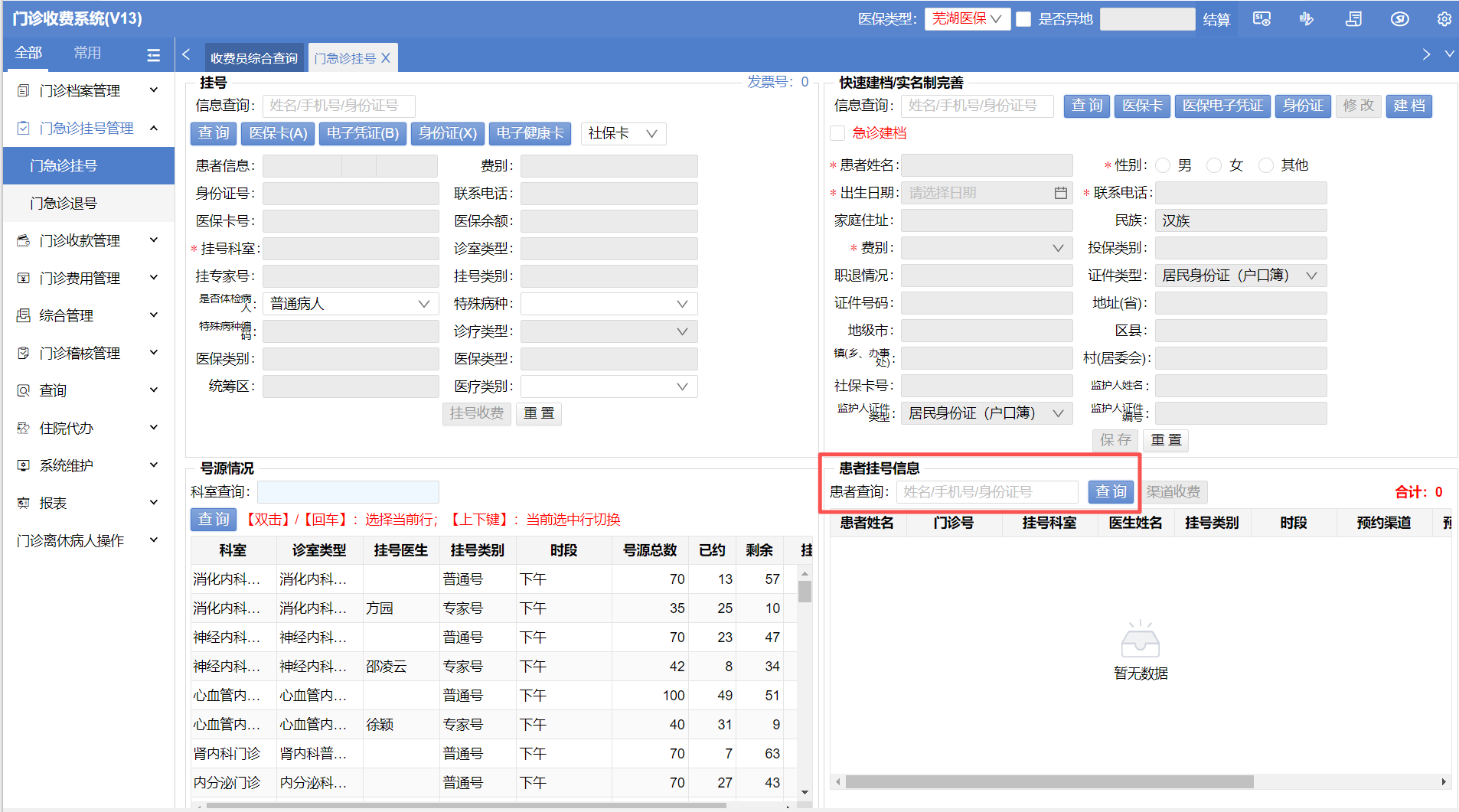Click 医保卡(A) button
The width and height of the screenshot is (1459, 812).
click(x=278, y=134)
